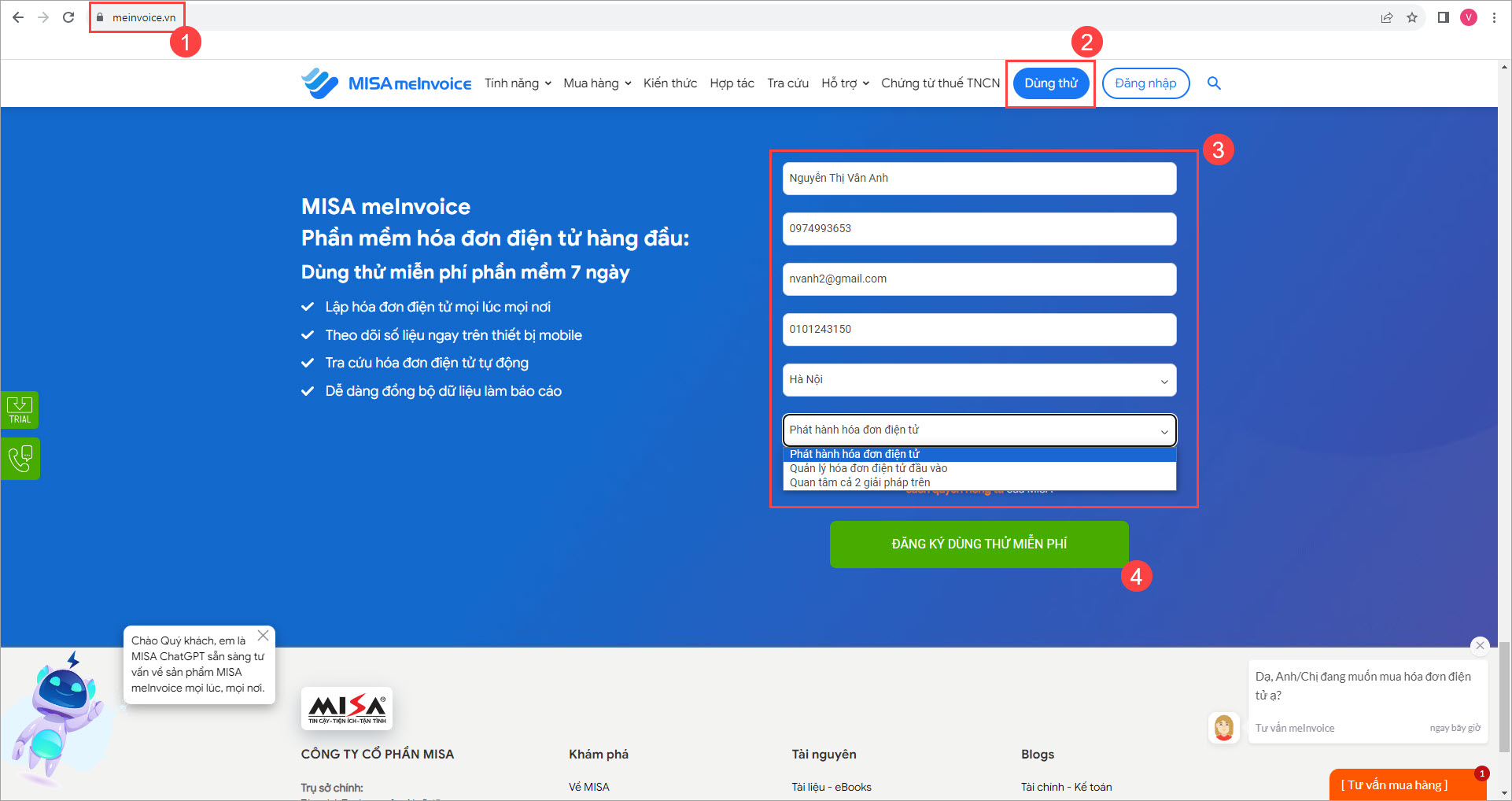Open the Phát hành hóa đơn điện tử dropdown
Viewport: 1512px width, 801px height.
coord(979,430)
